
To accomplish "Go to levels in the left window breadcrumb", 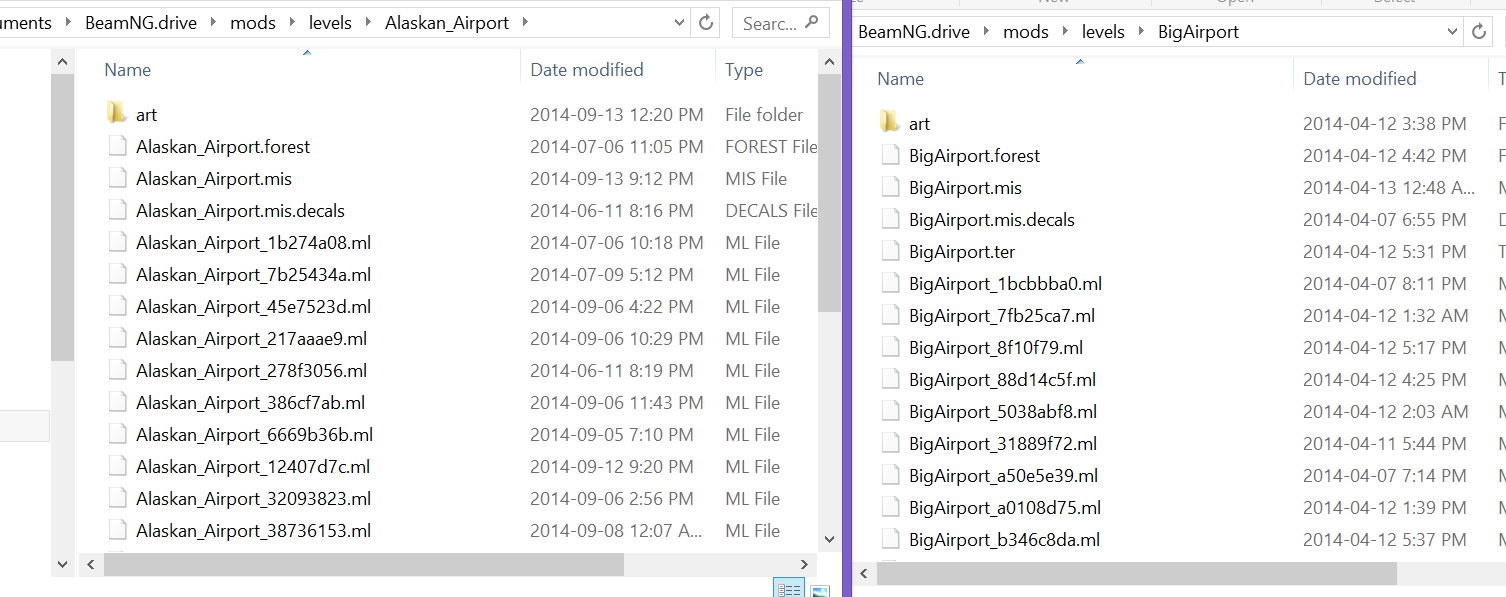I will [x=330, y=23].
